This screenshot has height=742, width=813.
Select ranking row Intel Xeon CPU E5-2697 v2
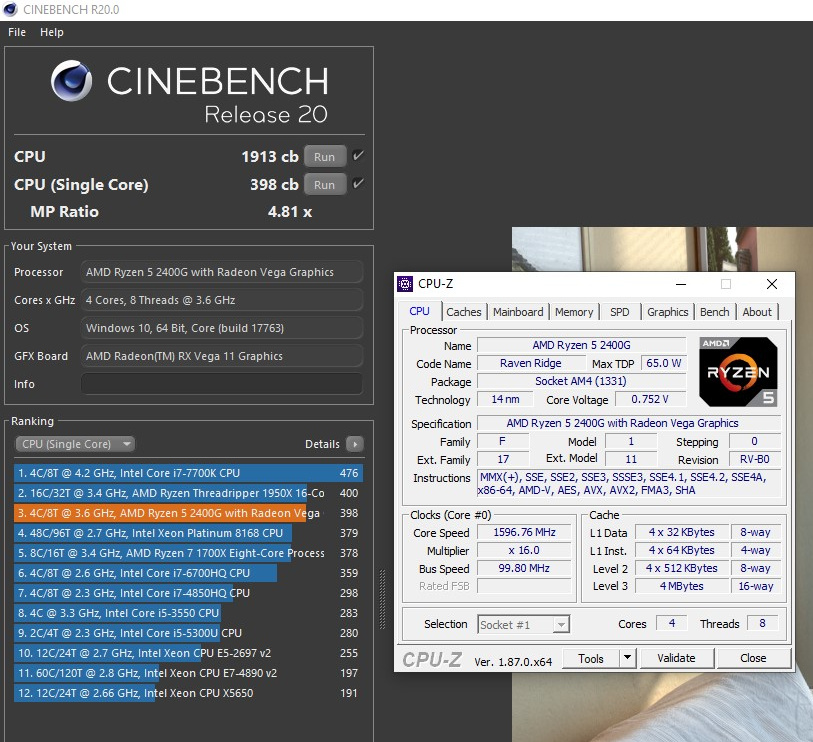point(188,653)
